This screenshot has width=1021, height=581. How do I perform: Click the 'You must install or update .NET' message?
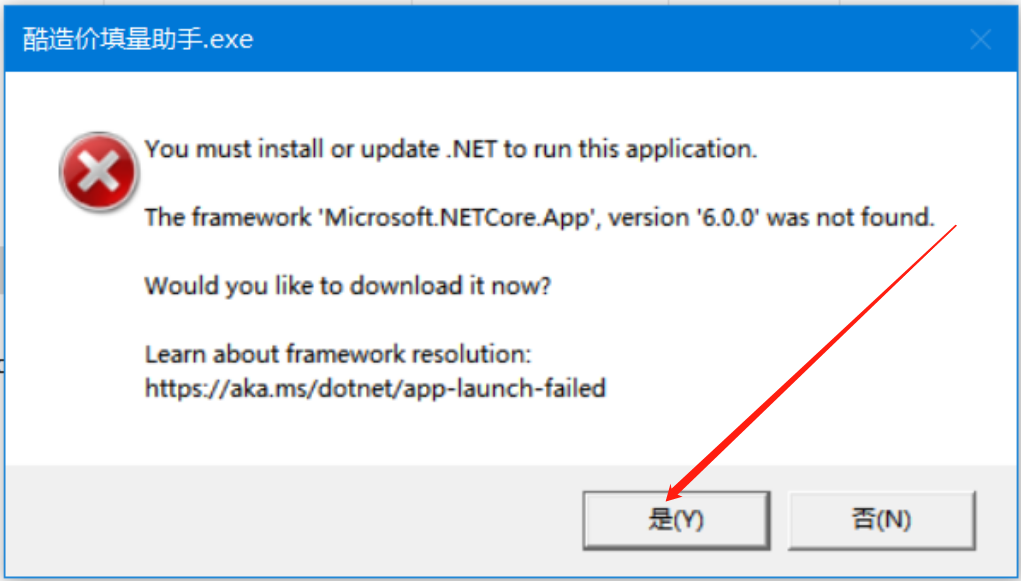[x=450, y=150]
